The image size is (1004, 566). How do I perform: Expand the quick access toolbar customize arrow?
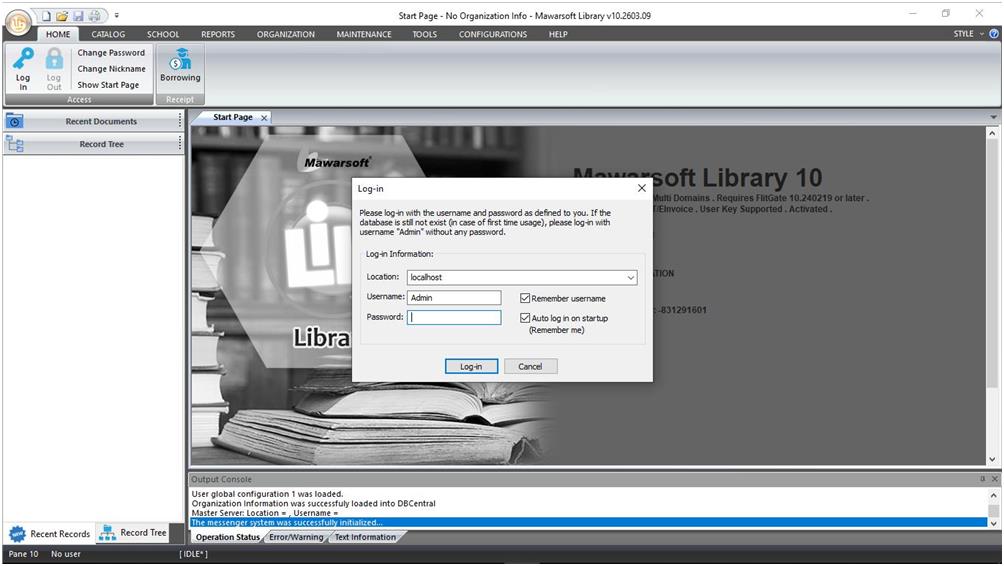coord(116,16)
